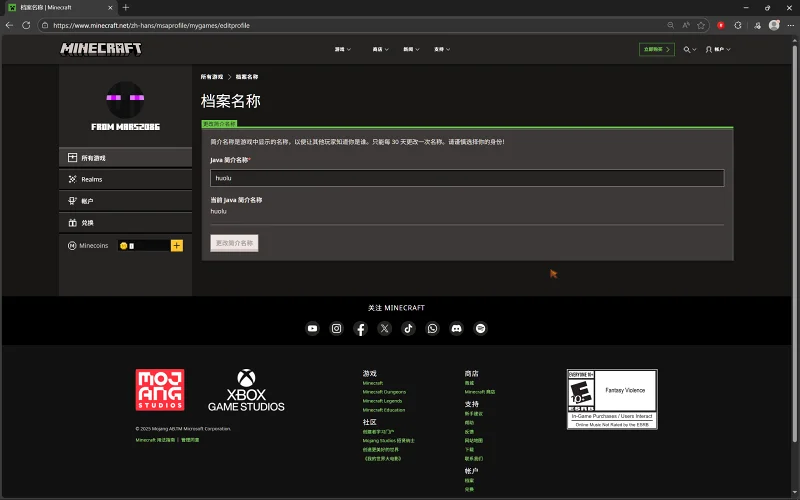The height and width of the screenshot is (500, 800).
Task: Open footer link 联系我们
Action: tap(473, 458)
